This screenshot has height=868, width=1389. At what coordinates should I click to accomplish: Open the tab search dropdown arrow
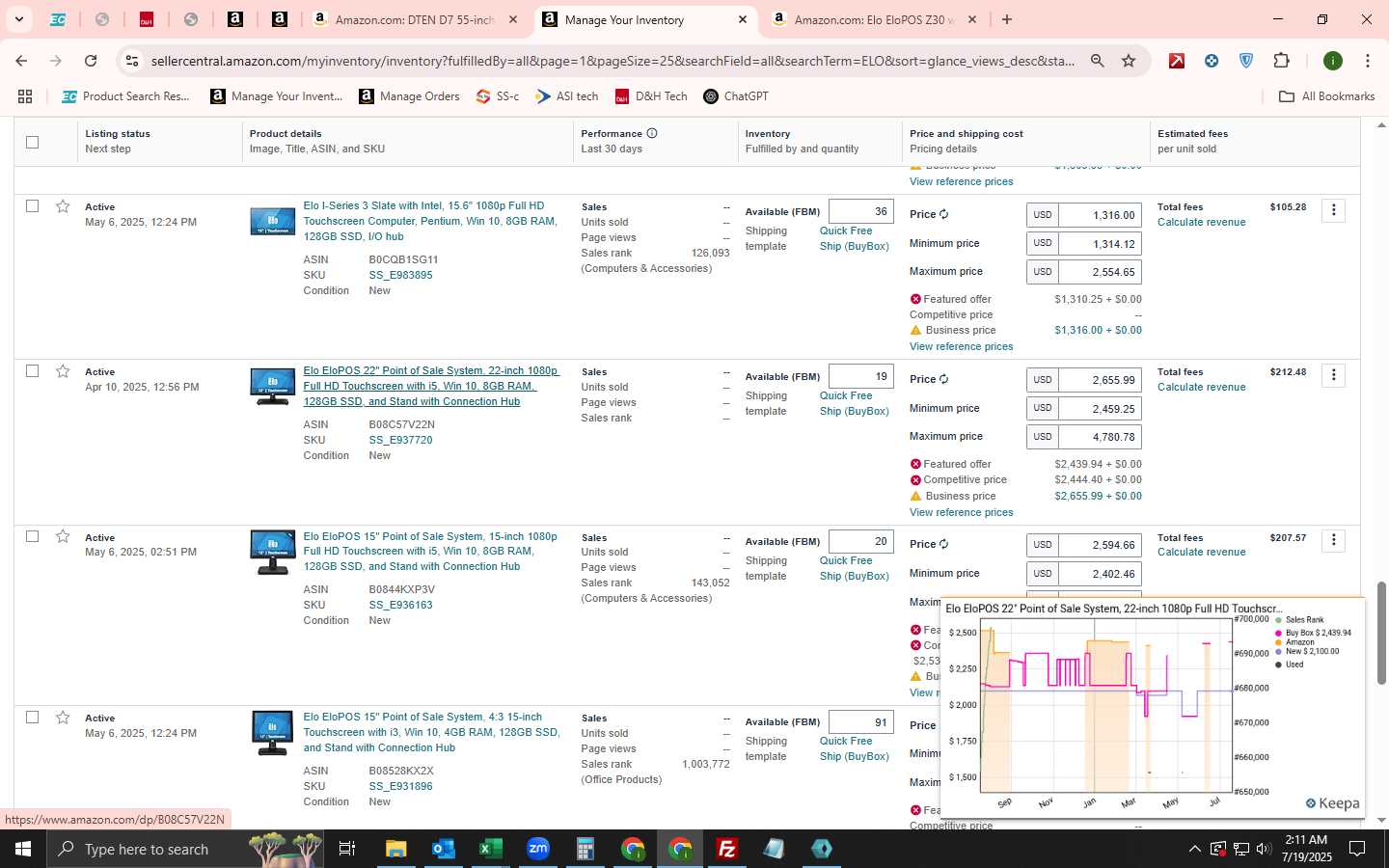coord(18,19)
